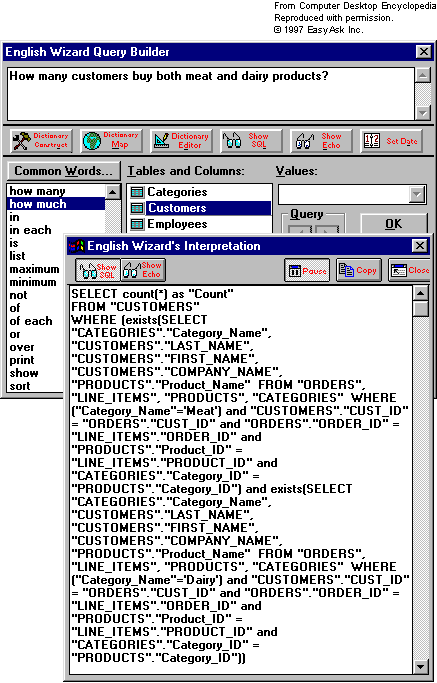Viewport: 437px width, 683px height.
Task: Click the Interpretation window title icon
Action: coord(76,246)
